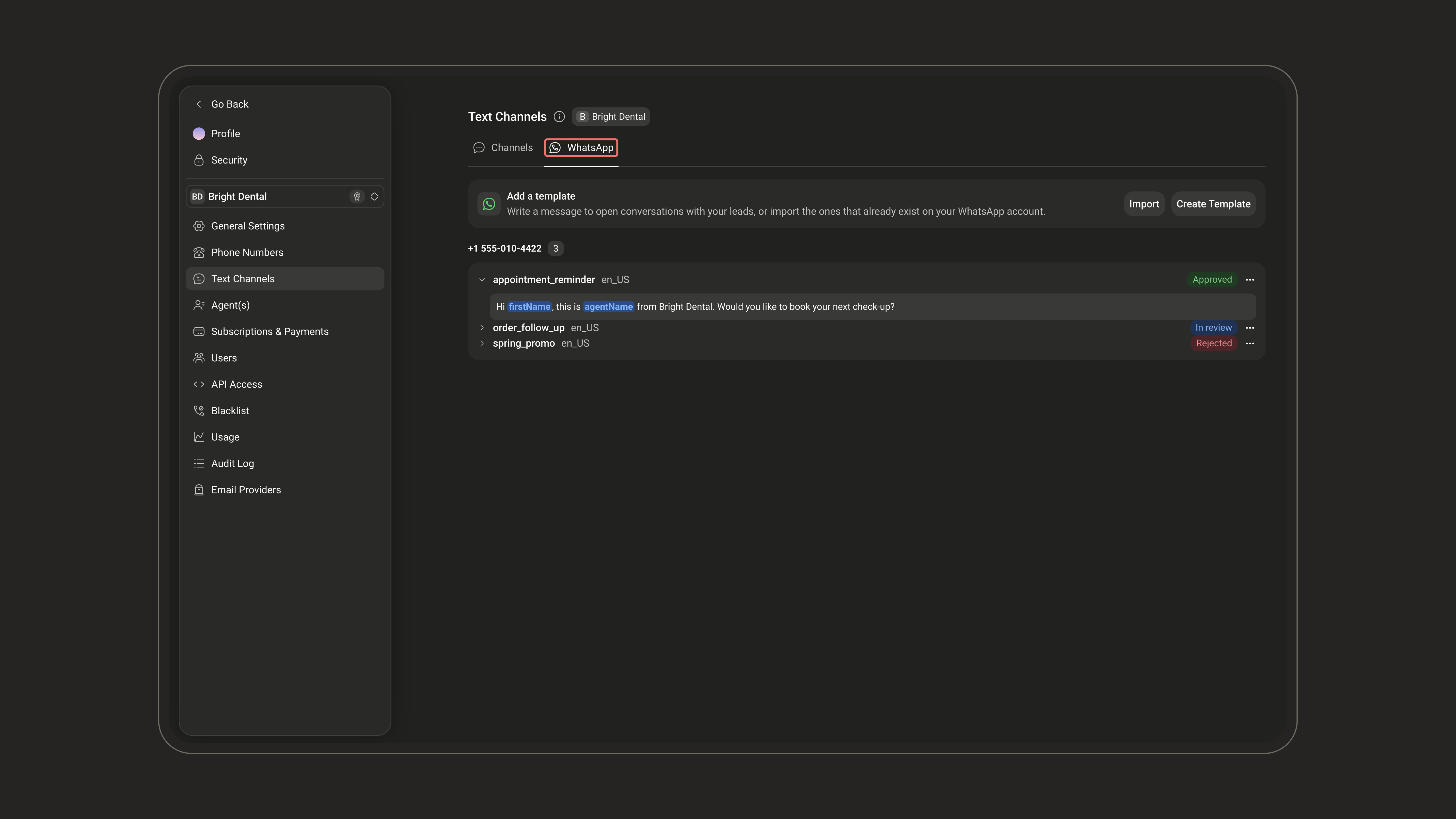Click the Add a template heading
Screen dimensions: 1456x819
click(x=541, y=196)
